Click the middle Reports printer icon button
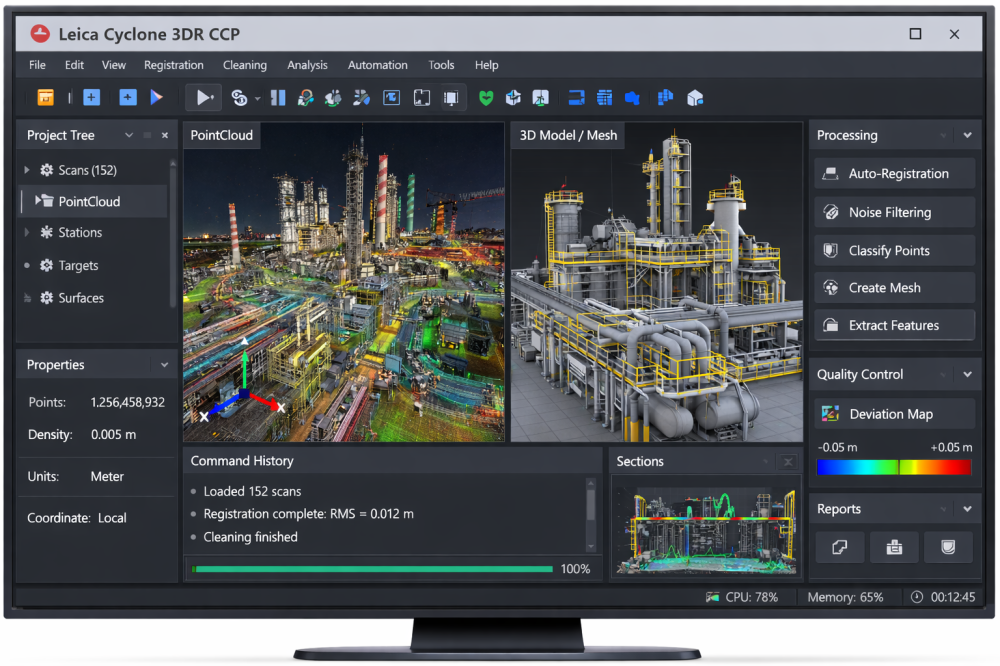Screen dimensions: 1000x666 tap(894, 547)
